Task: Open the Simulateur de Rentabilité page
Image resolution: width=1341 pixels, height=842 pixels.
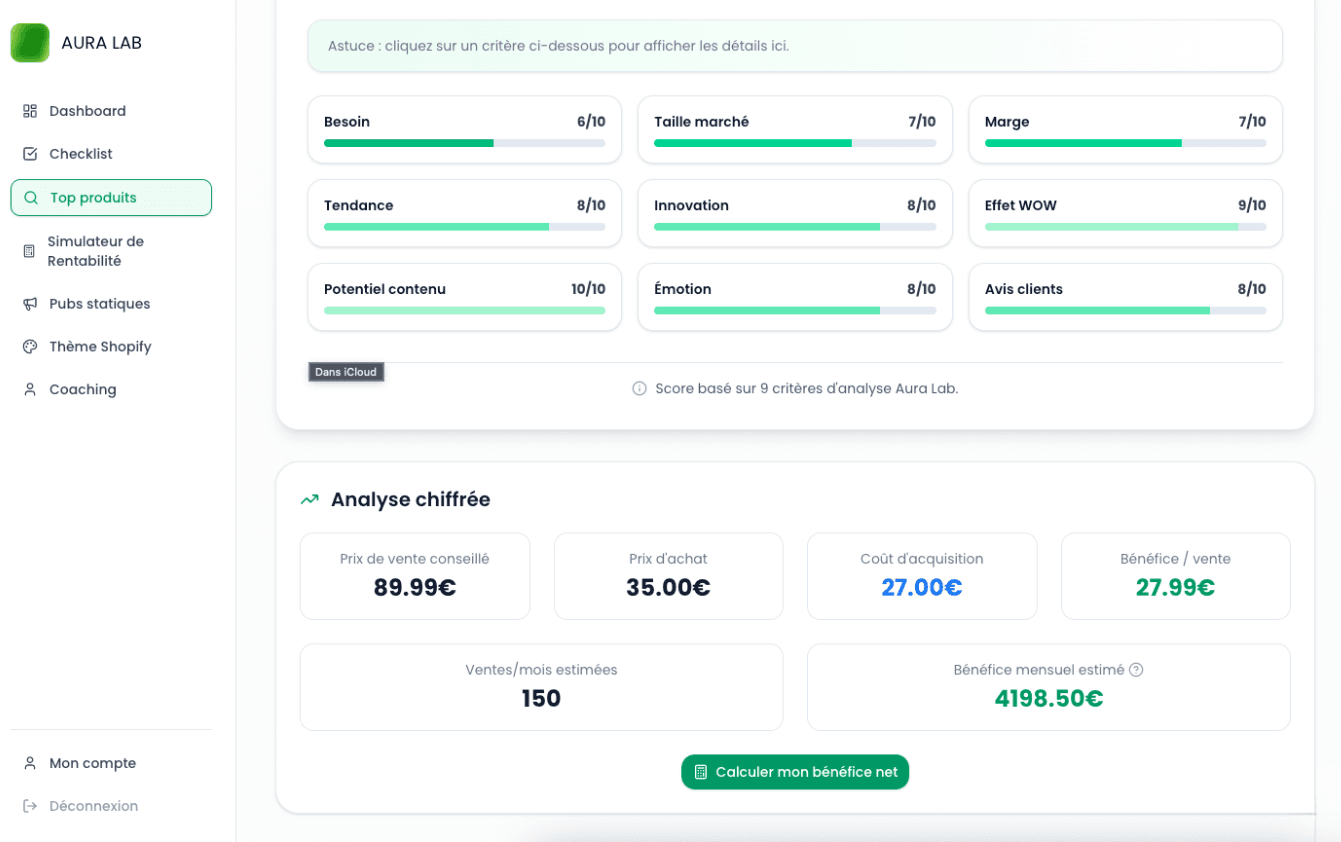Action: coord(96,251)
